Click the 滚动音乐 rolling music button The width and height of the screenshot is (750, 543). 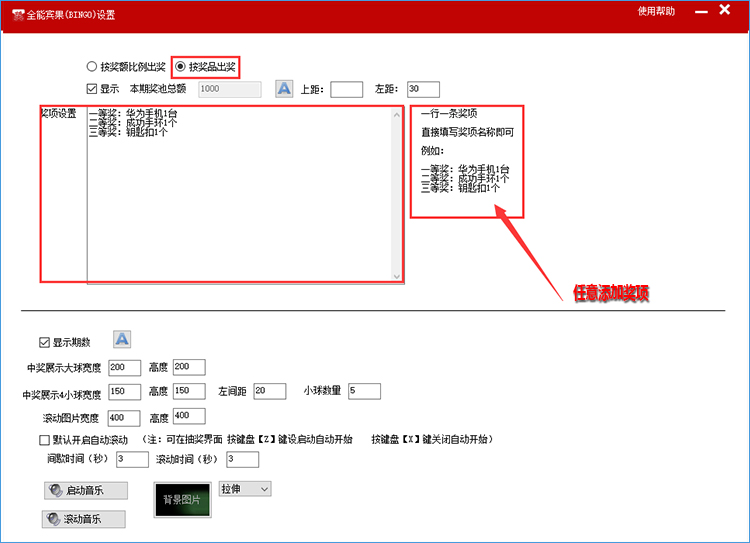click(x=85, y=519)
